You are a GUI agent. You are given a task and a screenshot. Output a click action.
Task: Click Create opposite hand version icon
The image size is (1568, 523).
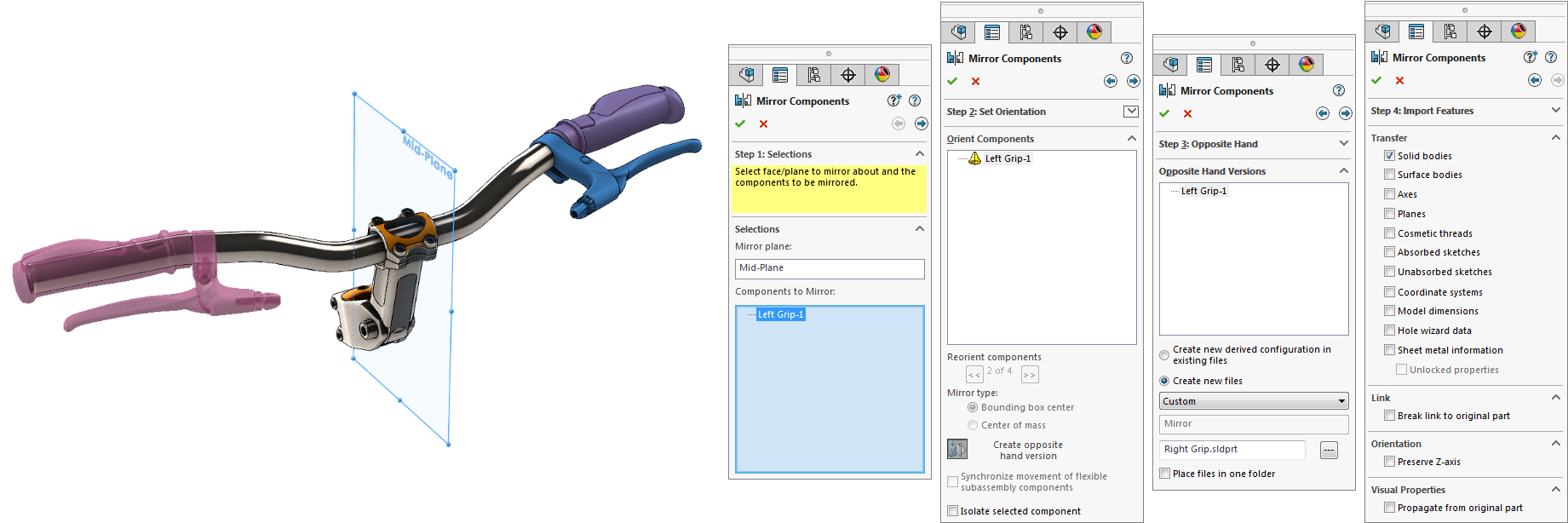coord(957,449)
